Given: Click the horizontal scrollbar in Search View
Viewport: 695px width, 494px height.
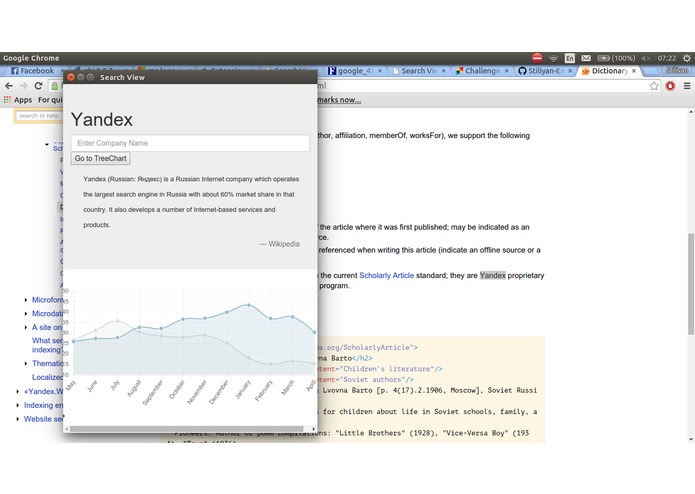Looking at the screenshot, I should click(x=186, y=429).
